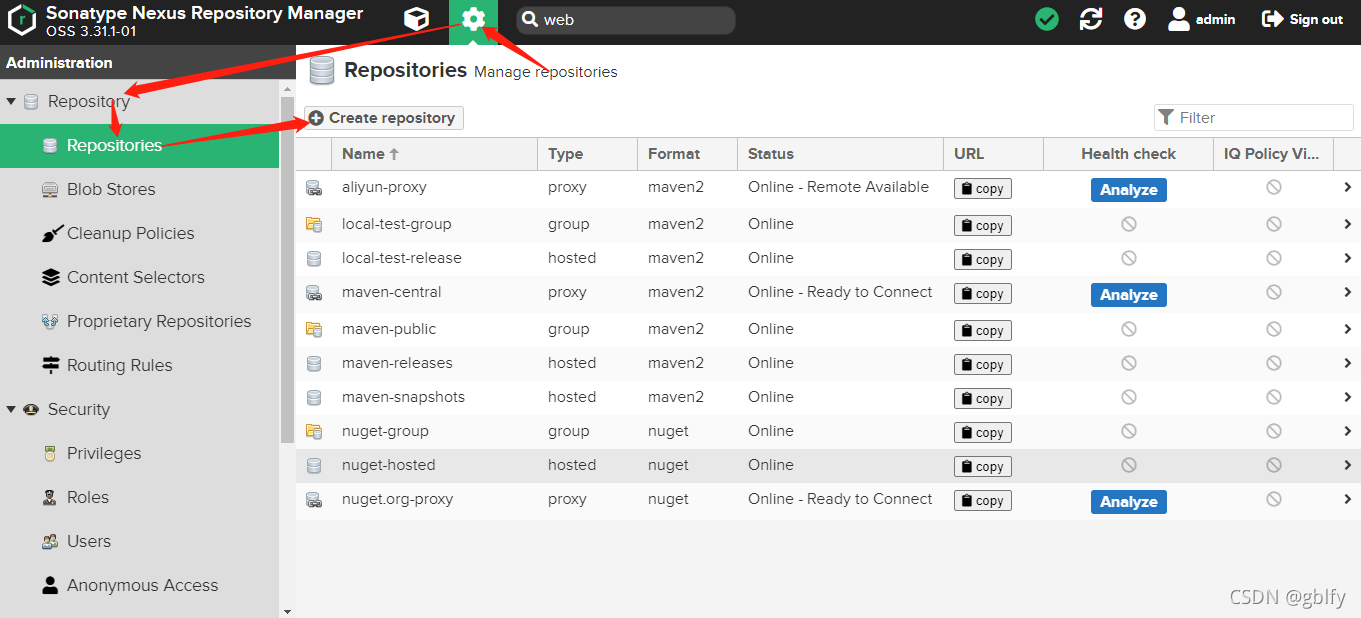Open Blob Stores in the sidebar
The image size is (1361, 618).
tap(139, 189)
